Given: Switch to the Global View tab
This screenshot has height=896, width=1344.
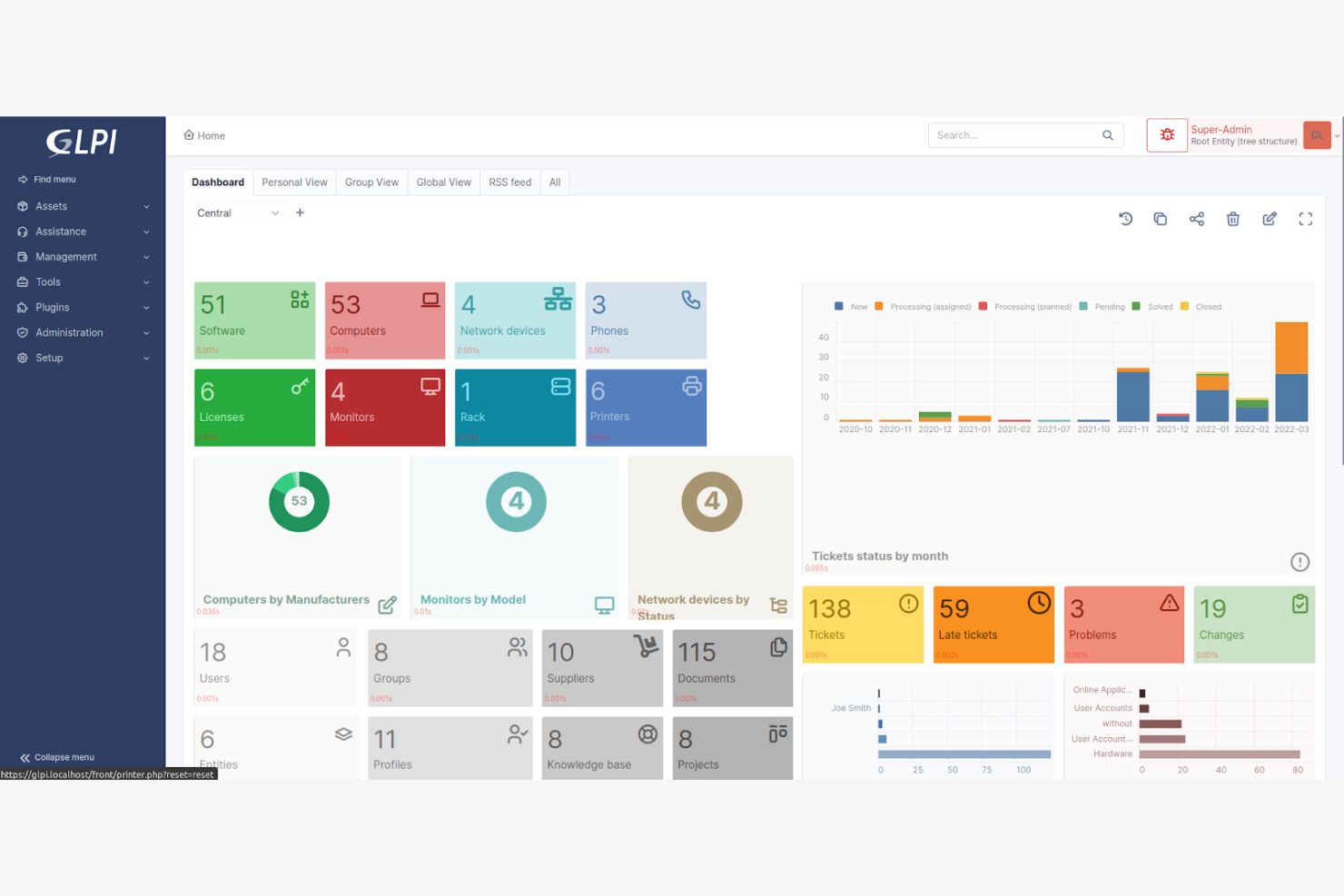Looking at the screenshot, I should coord(443,182).
